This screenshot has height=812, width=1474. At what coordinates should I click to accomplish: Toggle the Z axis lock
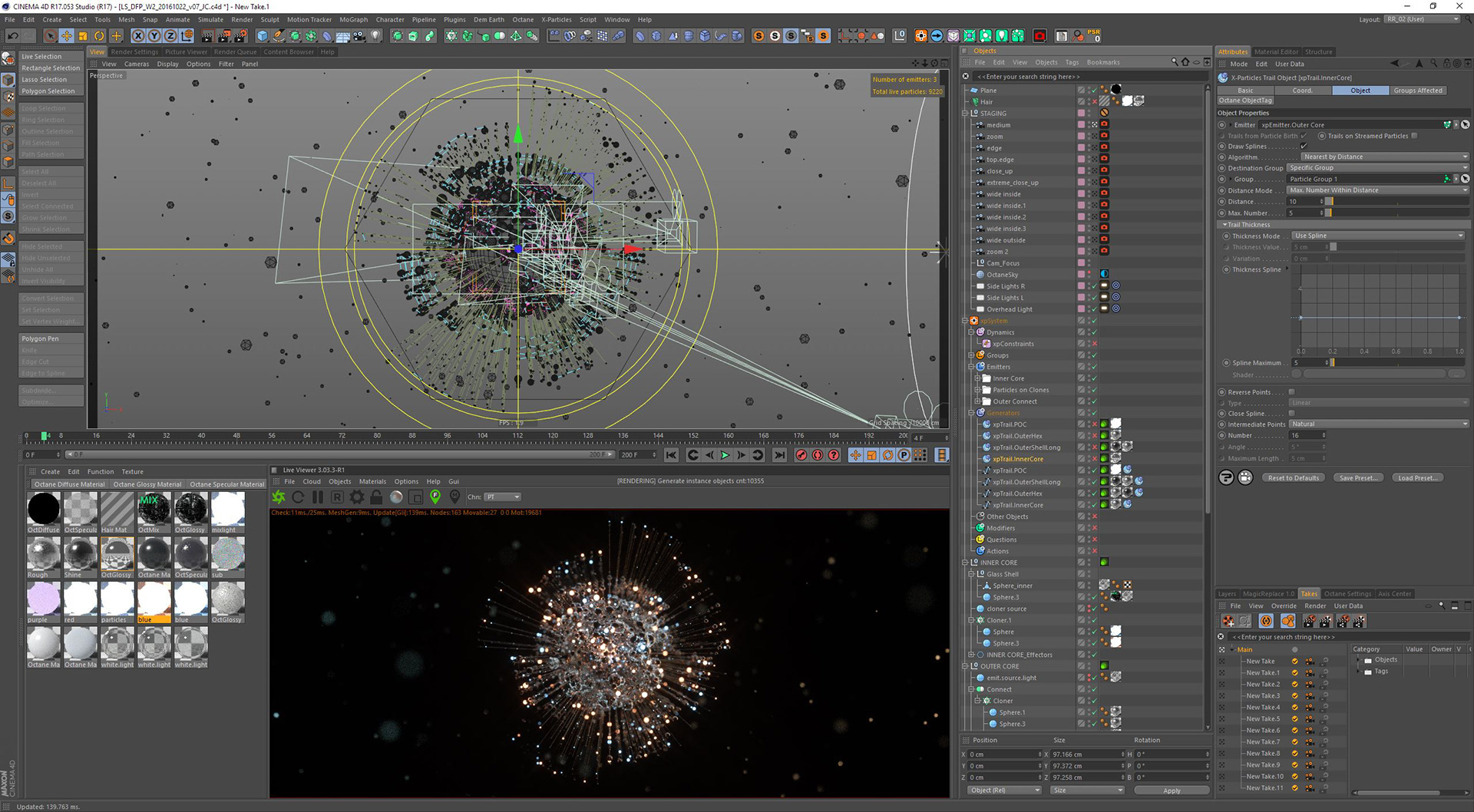170,36
